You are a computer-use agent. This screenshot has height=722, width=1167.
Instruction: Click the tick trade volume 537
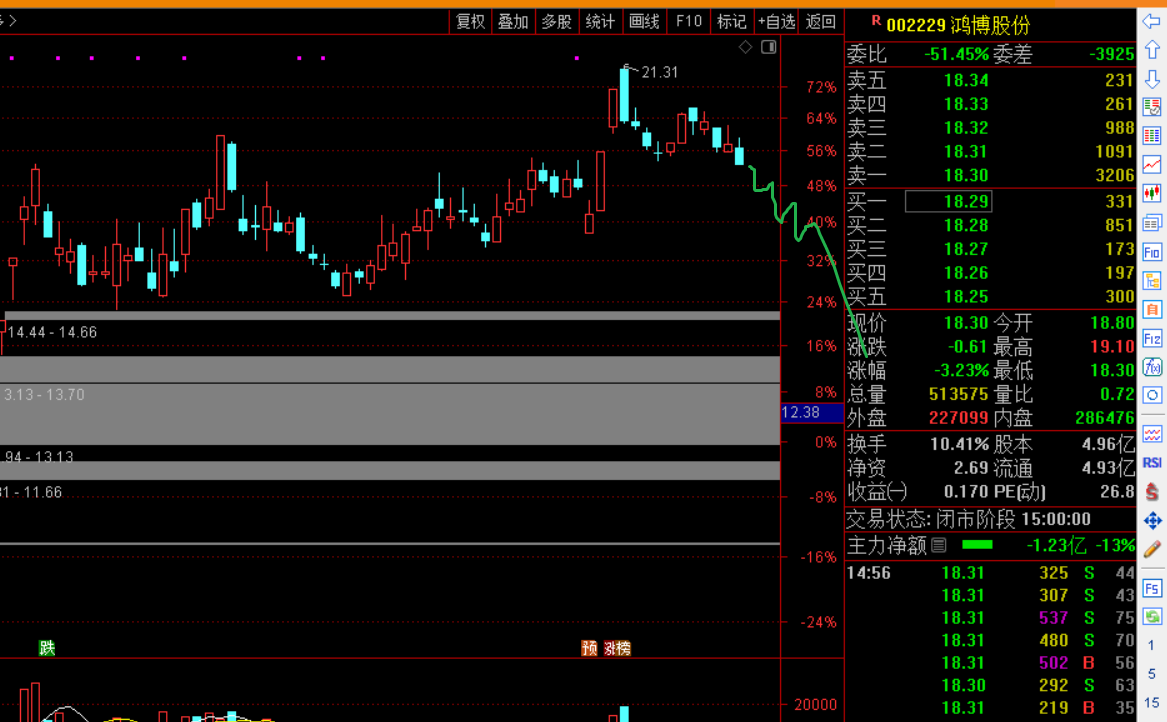tap(1053, 618)
